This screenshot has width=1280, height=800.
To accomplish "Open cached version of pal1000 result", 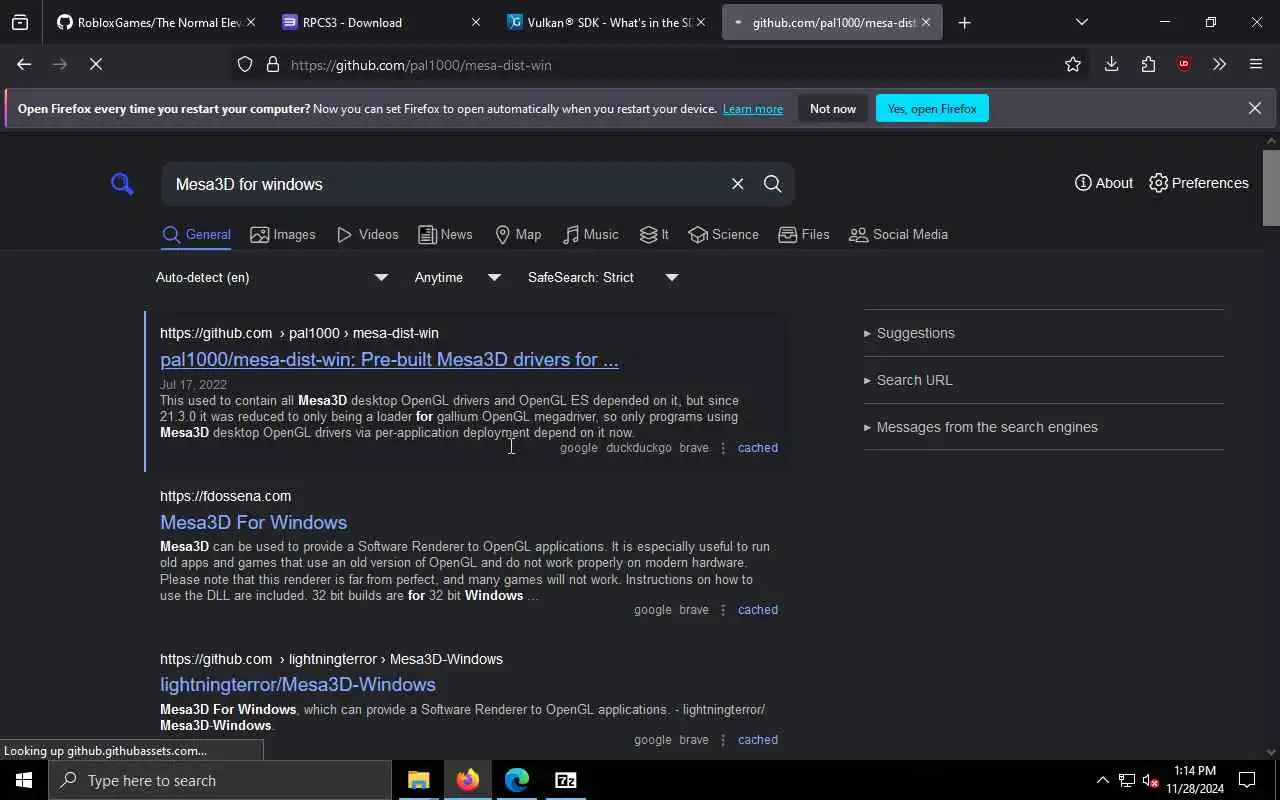I will tap(757, 448).
